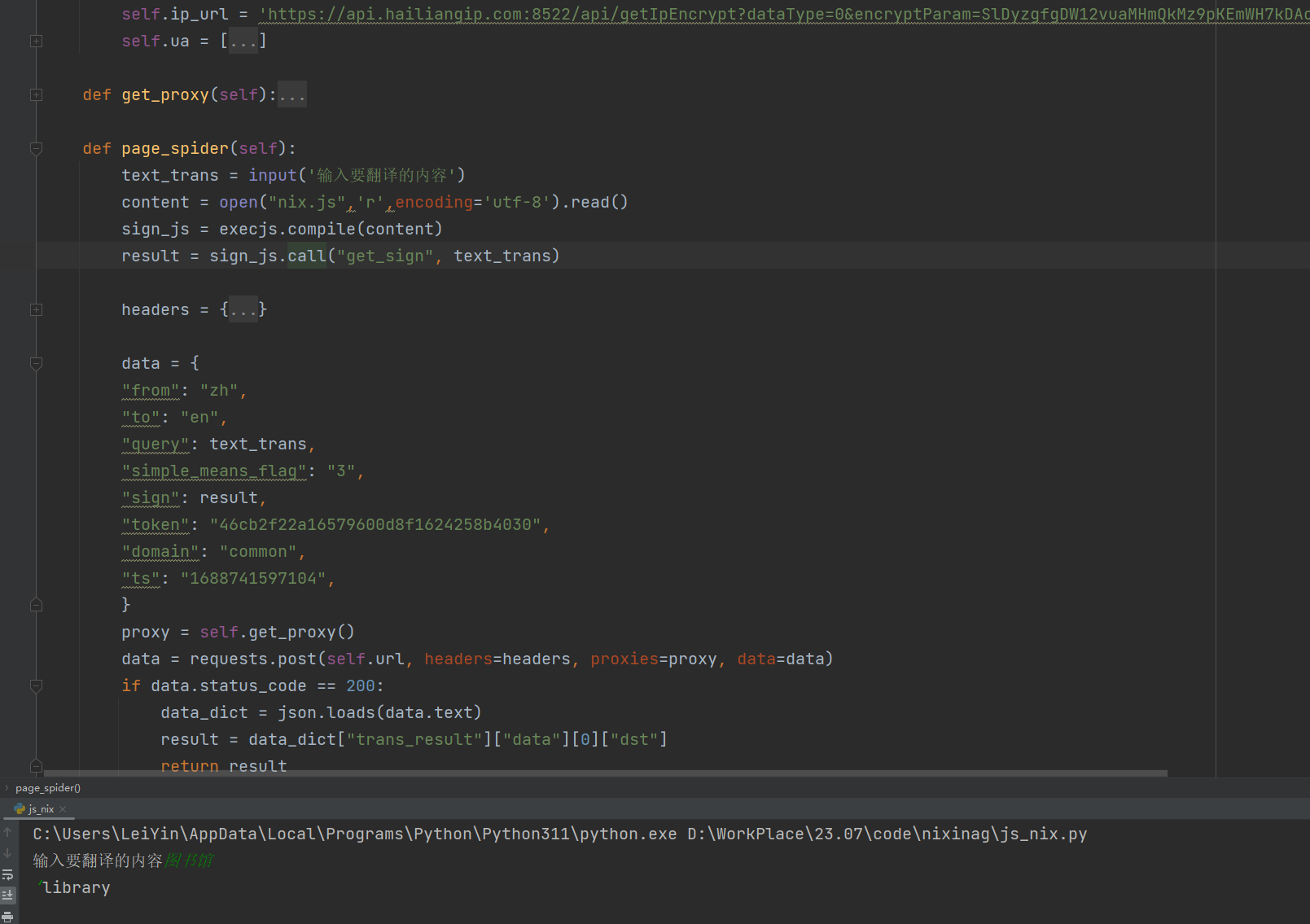Click page_spider() in the breadcrumb bar
Image resolution: width=1310 pixels, height=924 pixels.
click(48, 788)
